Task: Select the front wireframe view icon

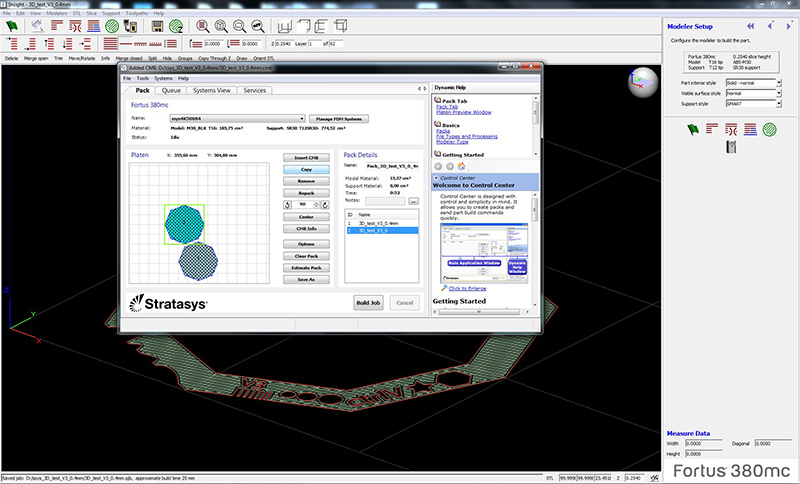Action: [284, 26]
